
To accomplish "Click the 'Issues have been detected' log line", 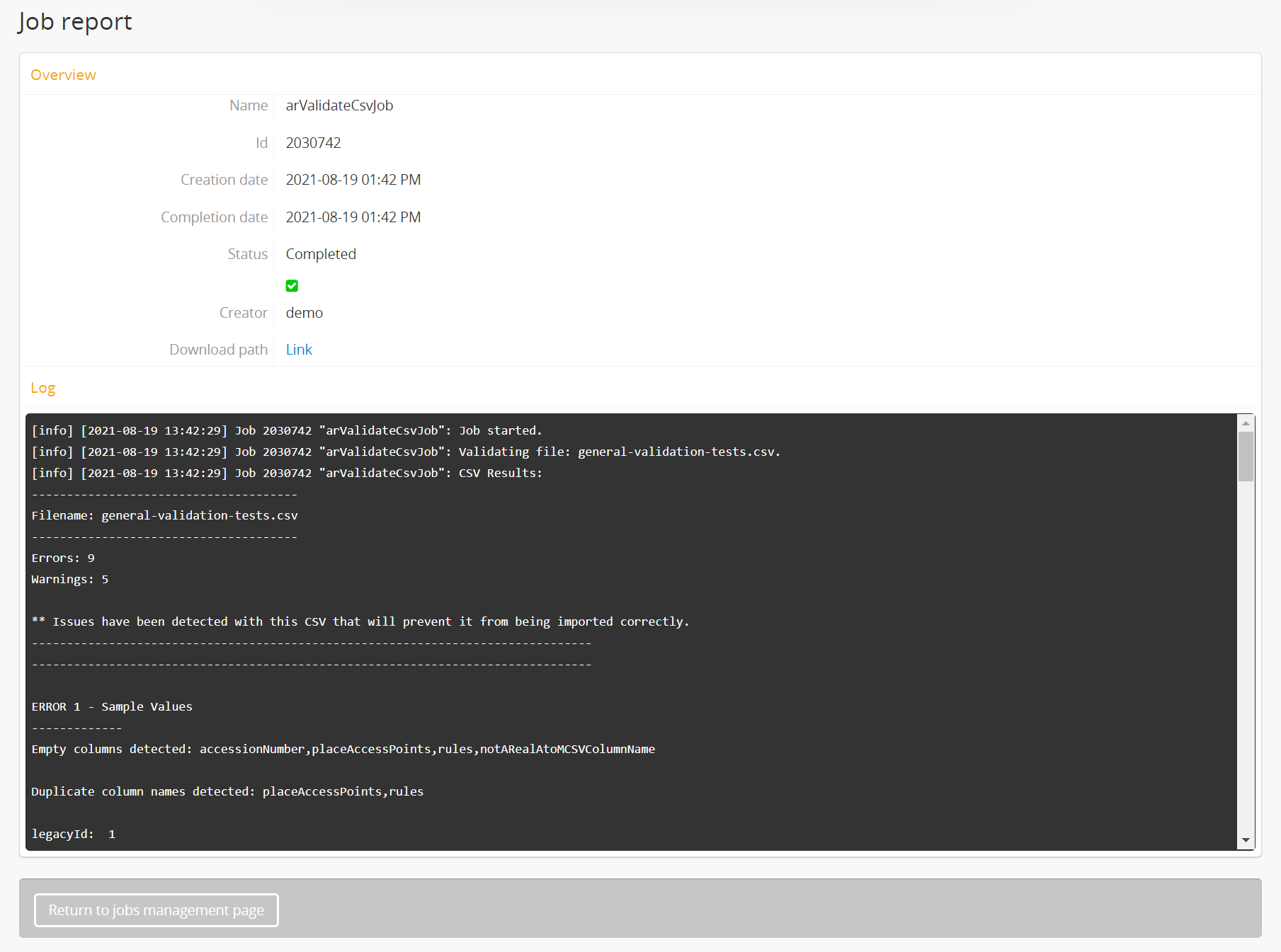I will point(360,621).
